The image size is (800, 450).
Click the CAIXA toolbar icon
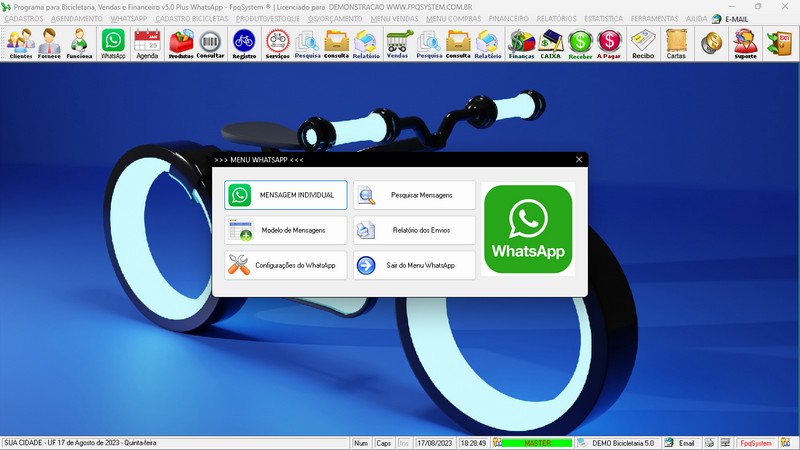coord(550,43)
